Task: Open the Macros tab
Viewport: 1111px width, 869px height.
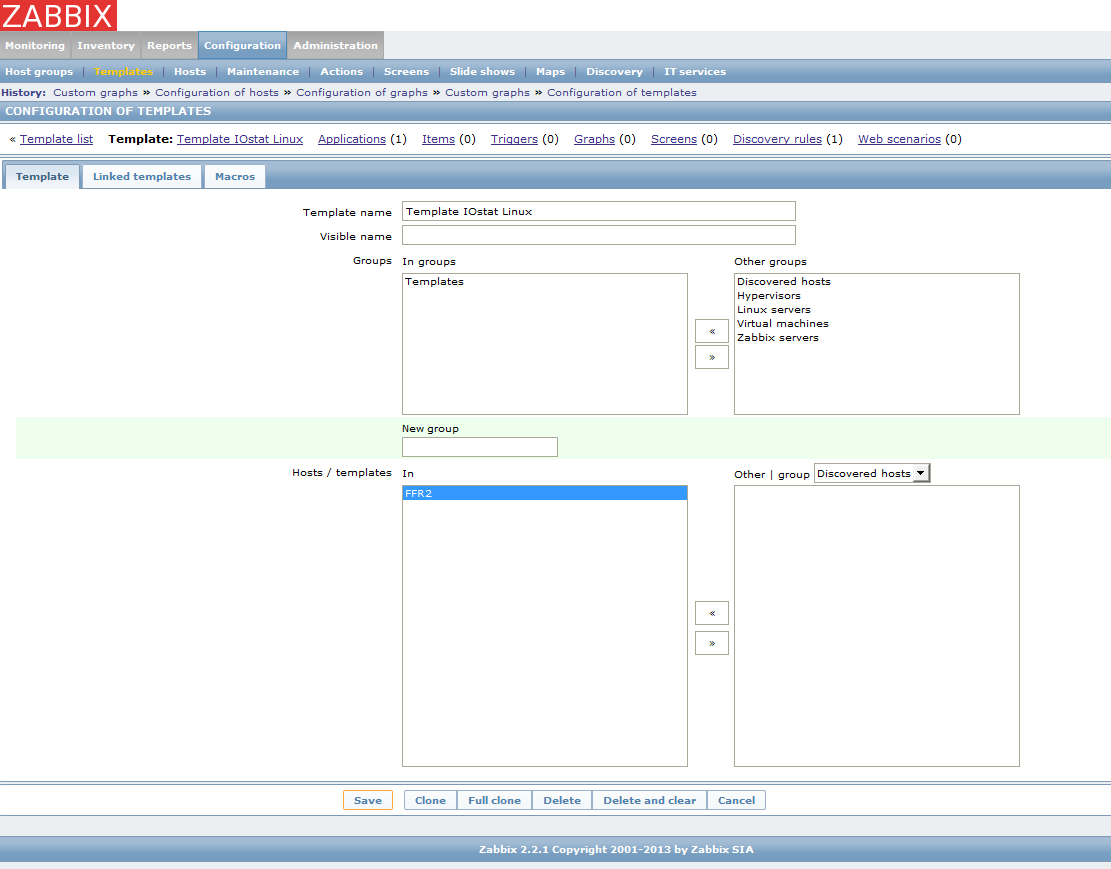Action: [x=235, y=177]
